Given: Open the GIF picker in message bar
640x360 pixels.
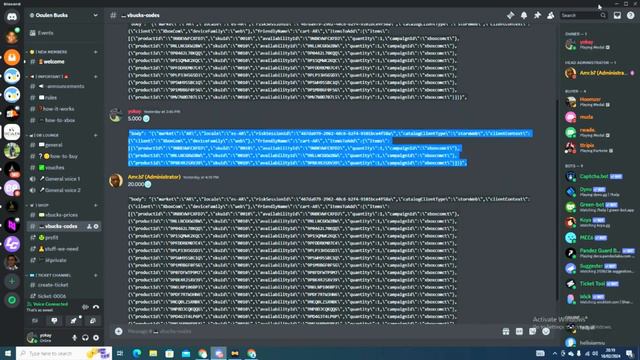Looking at the screenshot, I should pos(519,331).
